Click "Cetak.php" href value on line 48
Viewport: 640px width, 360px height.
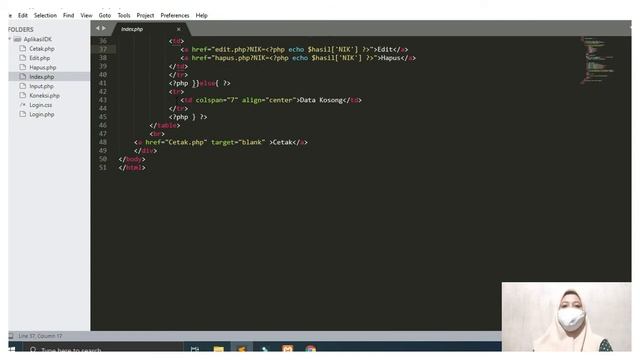click(186, 142)
